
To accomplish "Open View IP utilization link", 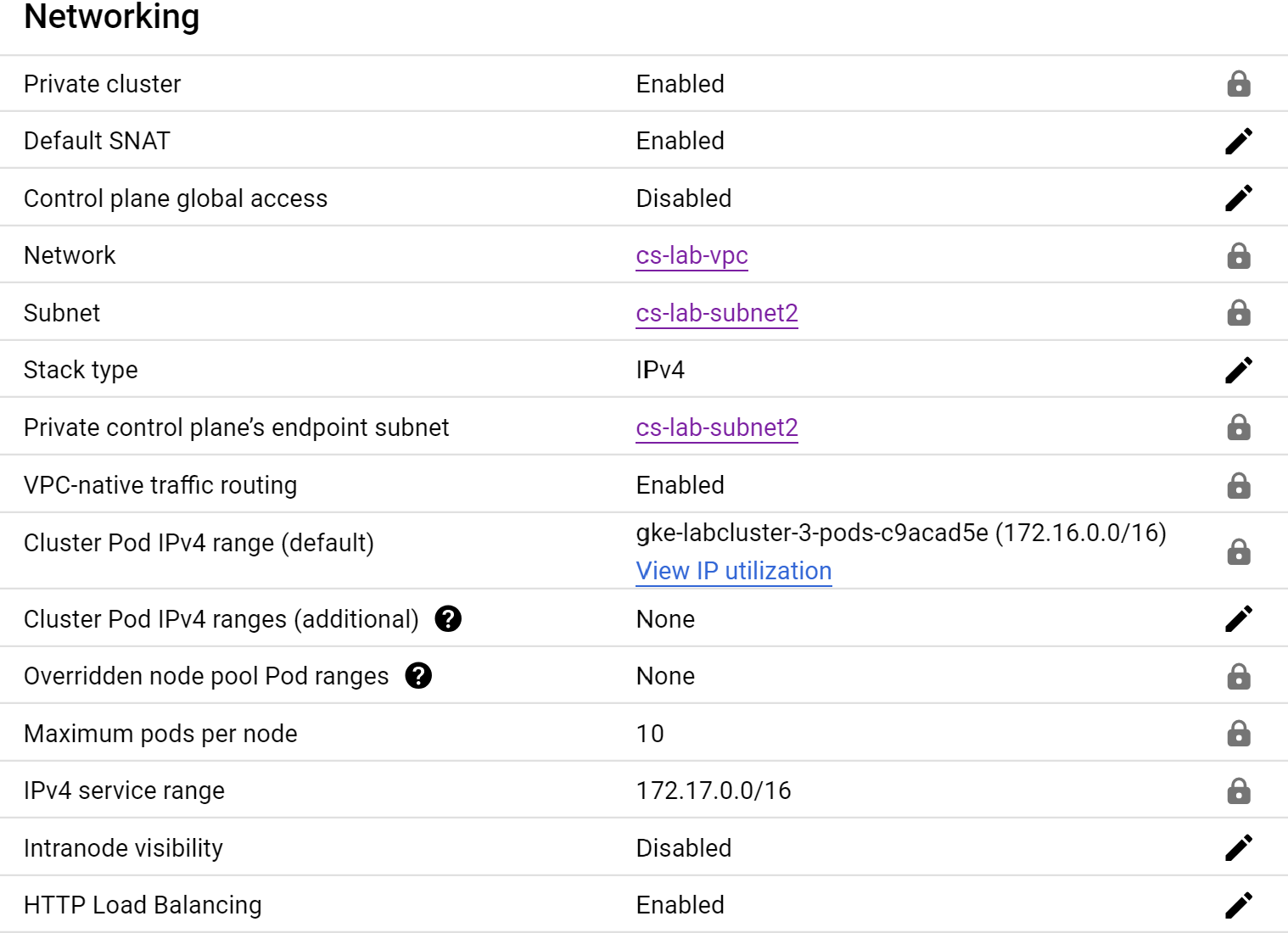I will pyautogui.click(x=734, y=571).
